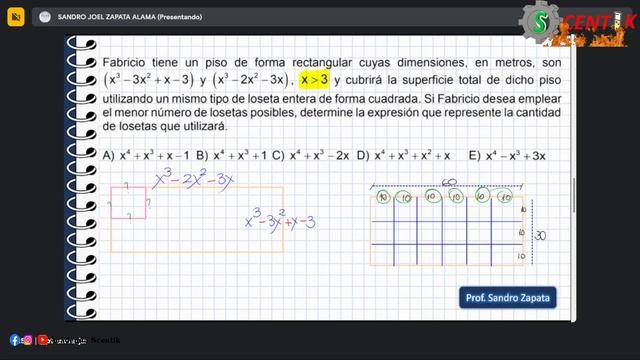
Task: Click the Scentik gear logo
Action: 540,22
